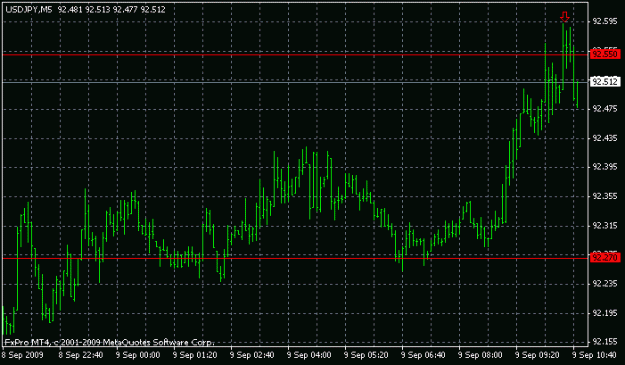Click the 92.595 price scale value
The image size is (625, 365).
point(605,21)
